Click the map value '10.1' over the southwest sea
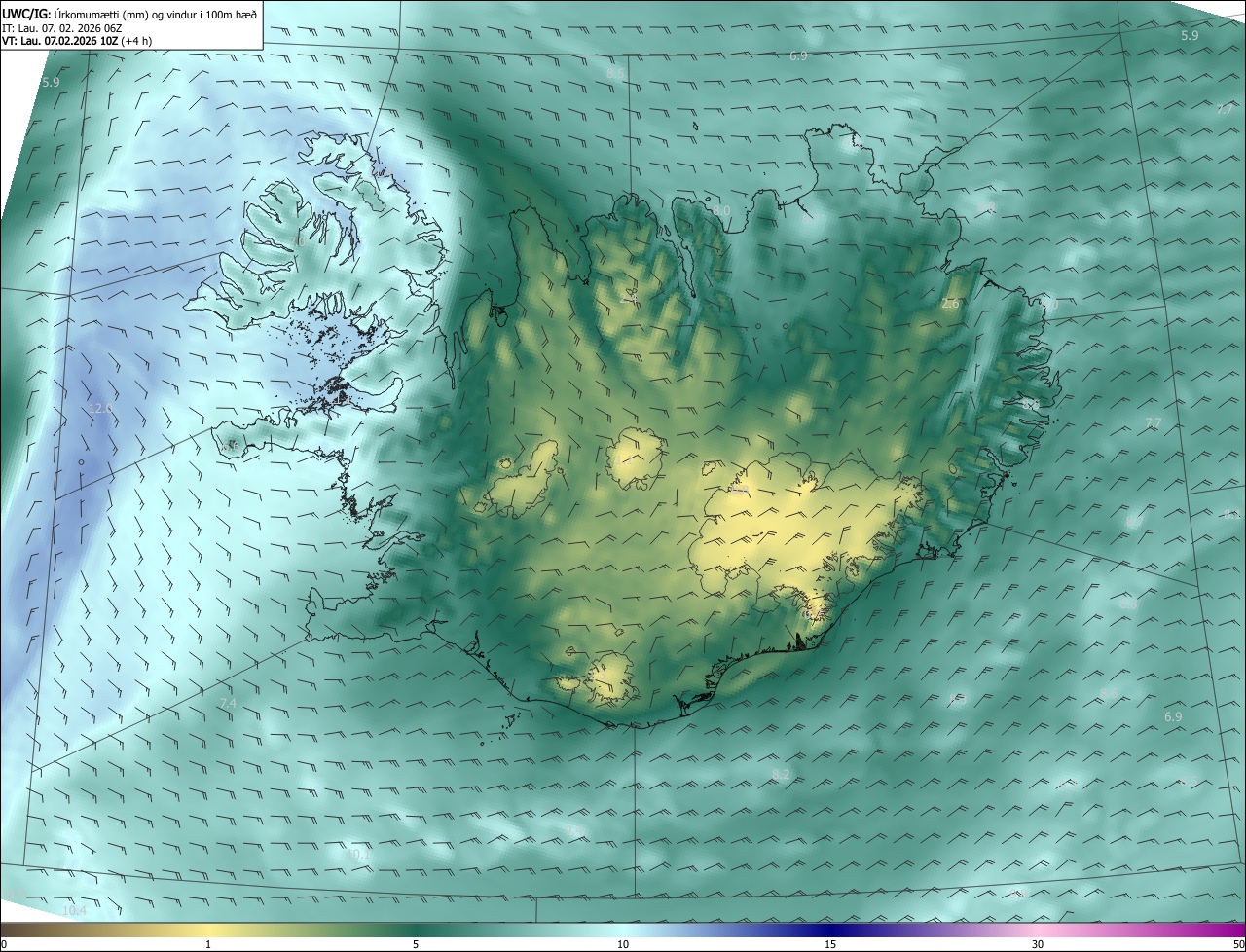Image resolution: width=1246 pixels, height=952 pixels. (x=359, y=855)
